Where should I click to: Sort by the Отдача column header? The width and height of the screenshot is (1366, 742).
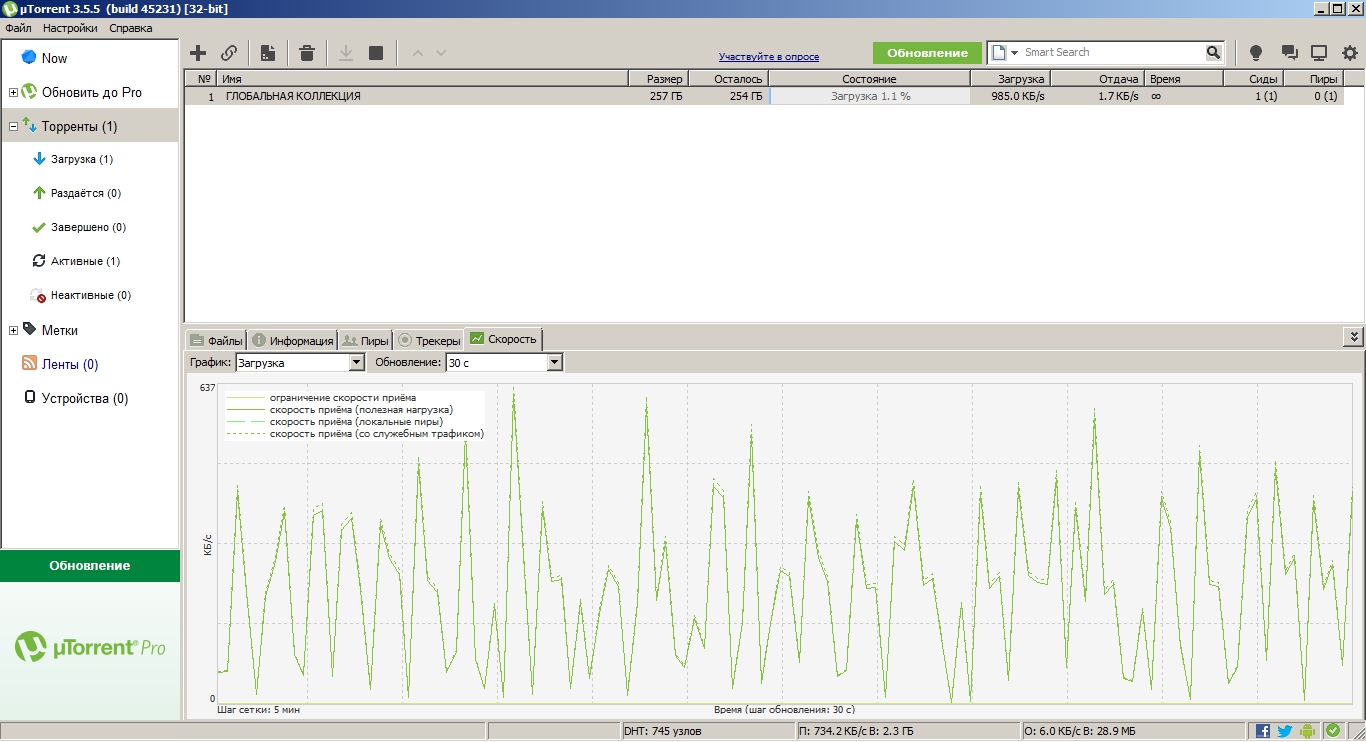(x=1098, y=79)
